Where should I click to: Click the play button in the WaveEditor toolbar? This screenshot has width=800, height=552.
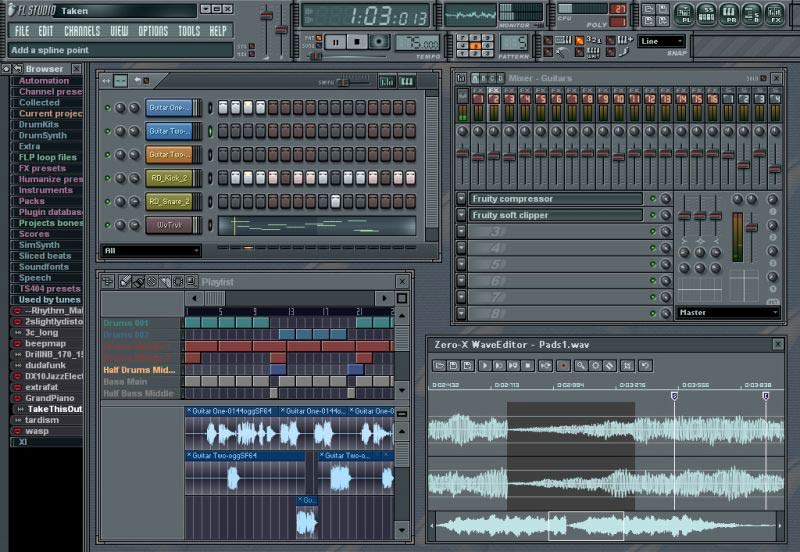(x=485, y=366)
